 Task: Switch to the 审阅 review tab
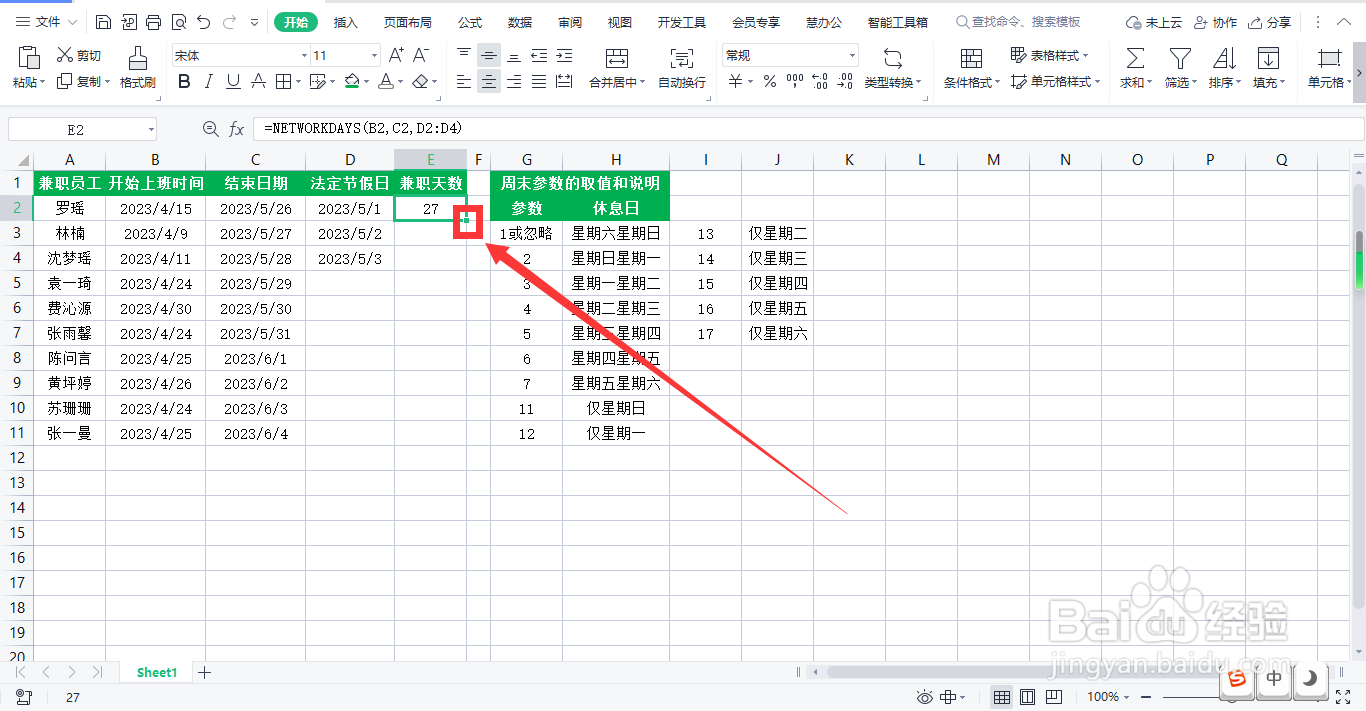[x=570, y=22]
